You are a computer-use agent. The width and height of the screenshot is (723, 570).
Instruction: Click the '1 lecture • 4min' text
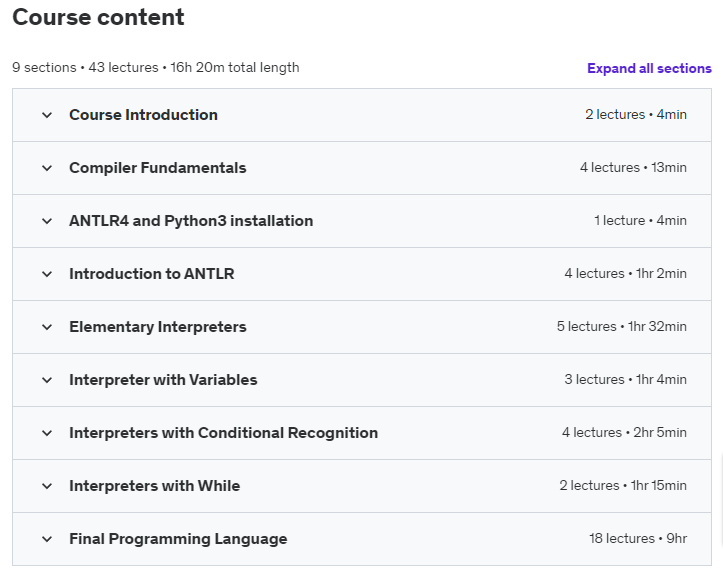[x=640, y=220]
